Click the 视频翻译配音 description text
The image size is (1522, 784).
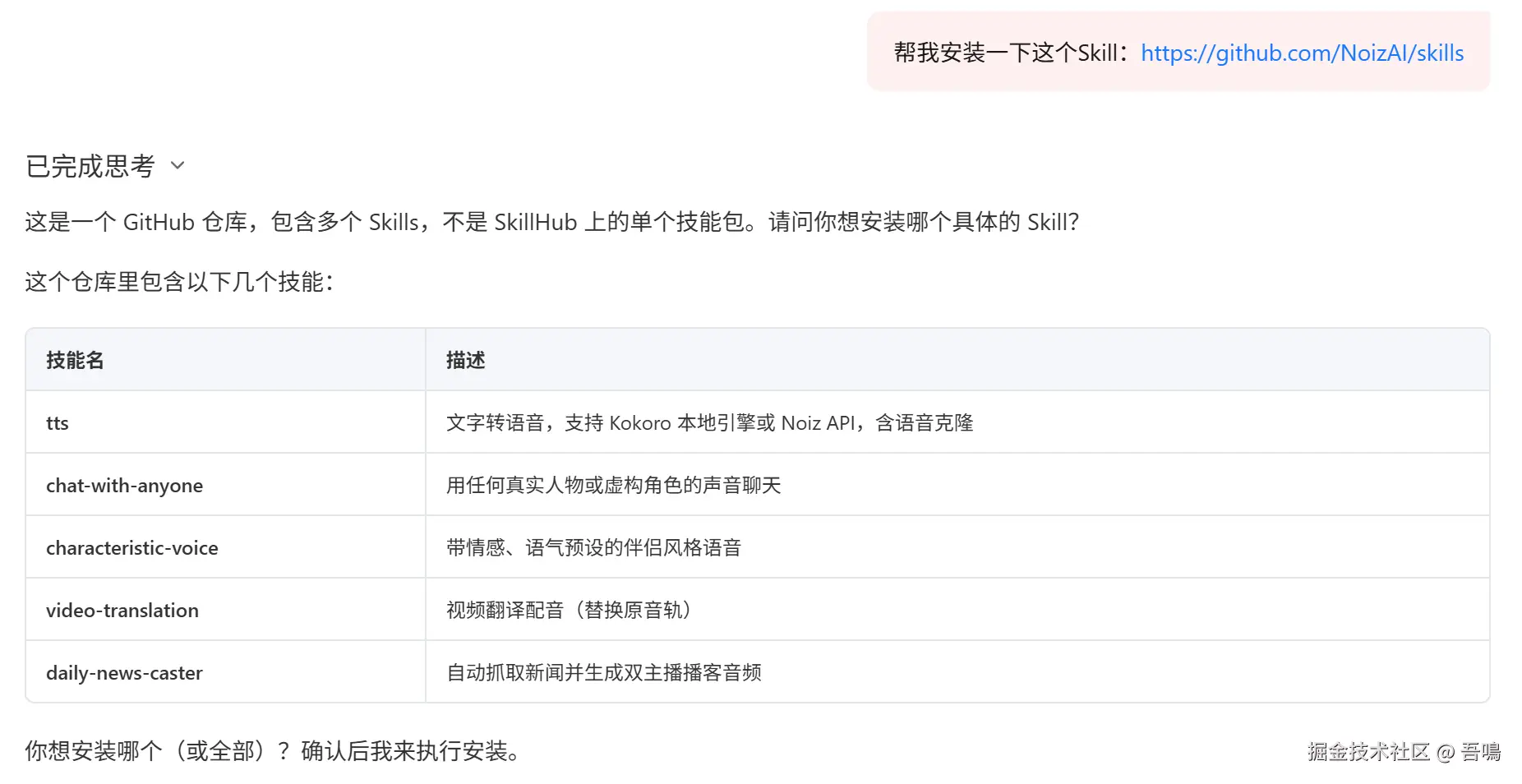pyautogui.click(x=571, y=611)
